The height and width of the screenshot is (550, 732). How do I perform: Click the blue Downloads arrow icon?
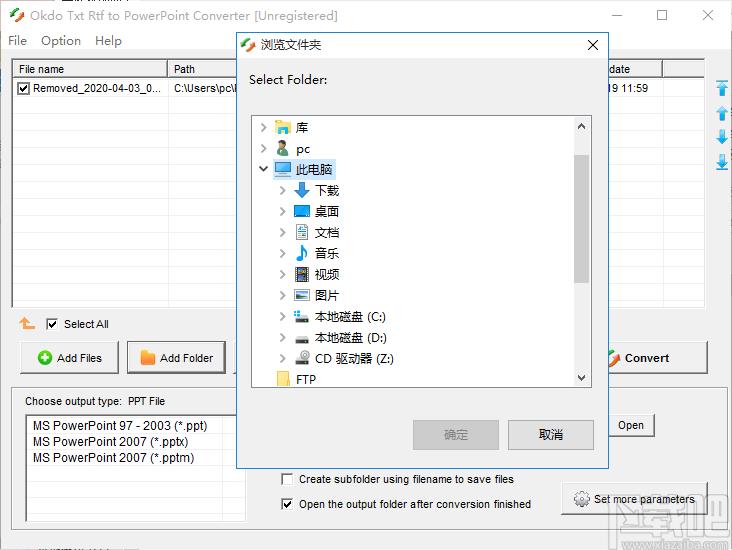[x=302, y=190]
